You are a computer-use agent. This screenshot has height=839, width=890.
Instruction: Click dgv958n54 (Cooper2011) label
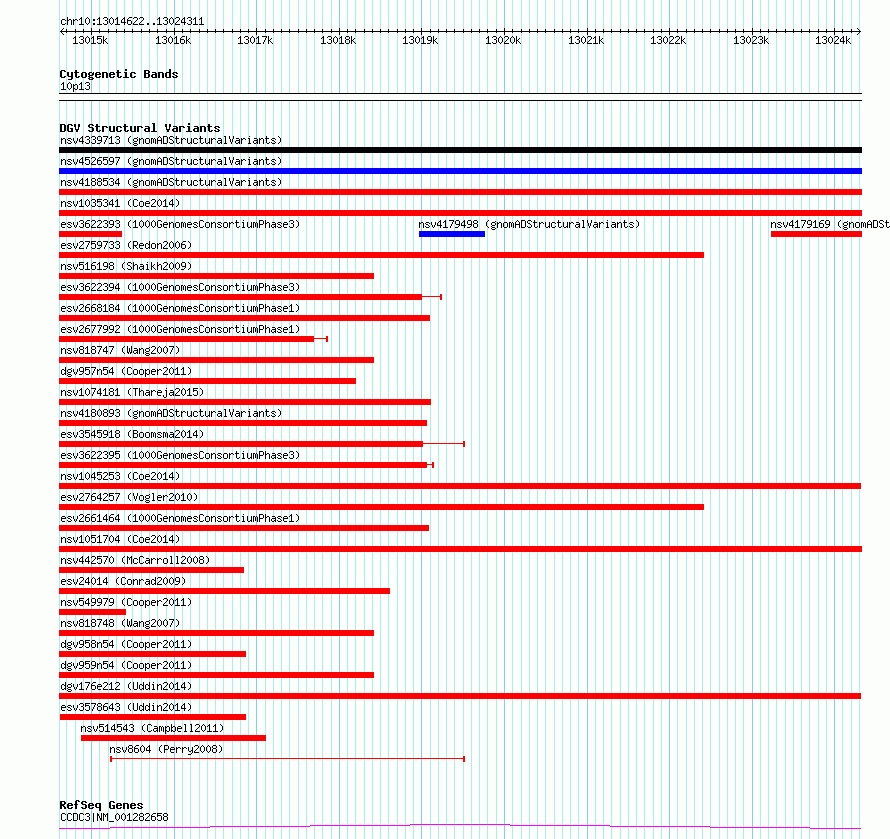tap(126, 644)
